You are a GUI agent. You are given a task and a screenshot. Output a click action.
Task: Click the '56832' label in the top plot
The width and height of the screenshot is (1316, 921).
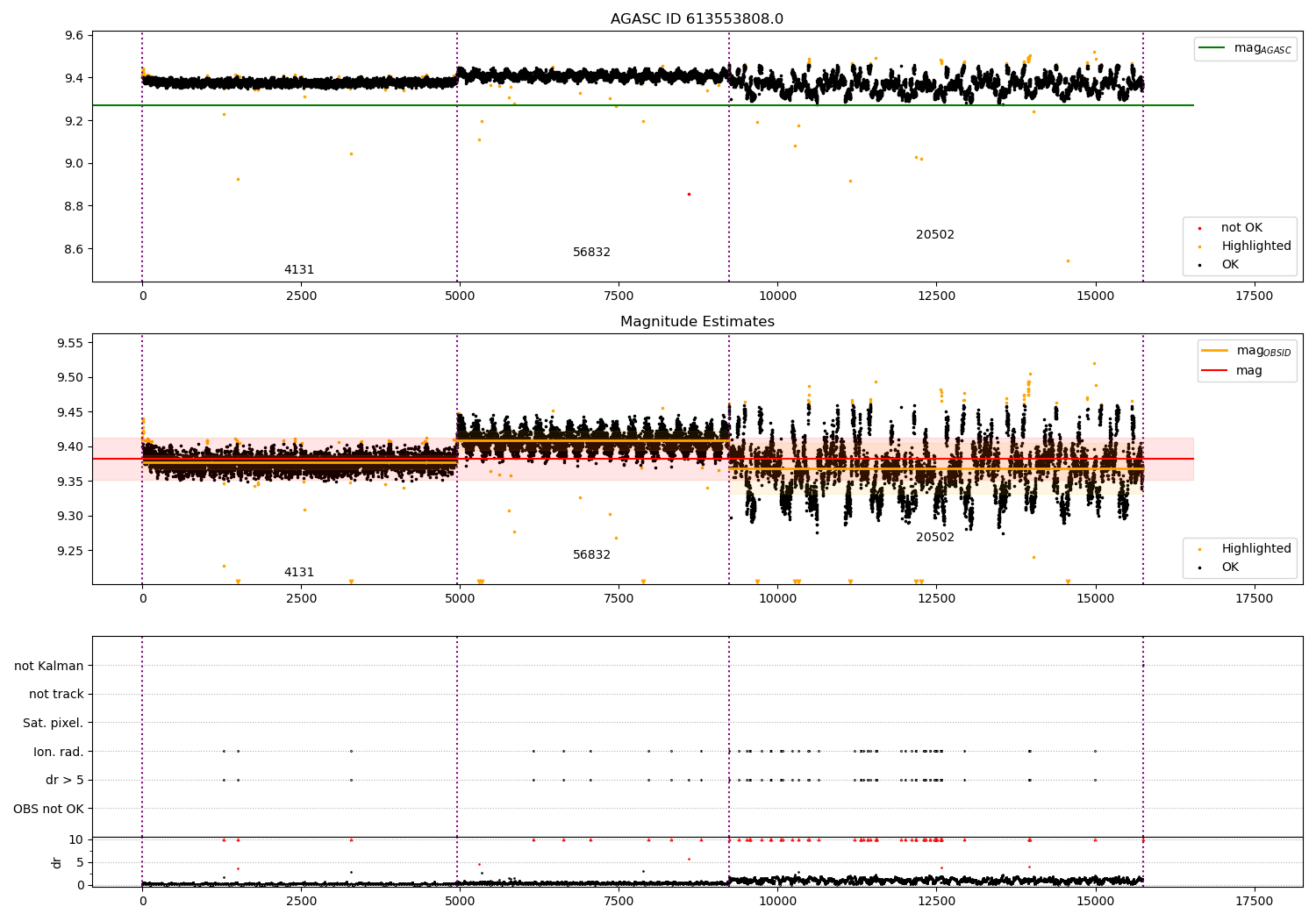point(591,253)
